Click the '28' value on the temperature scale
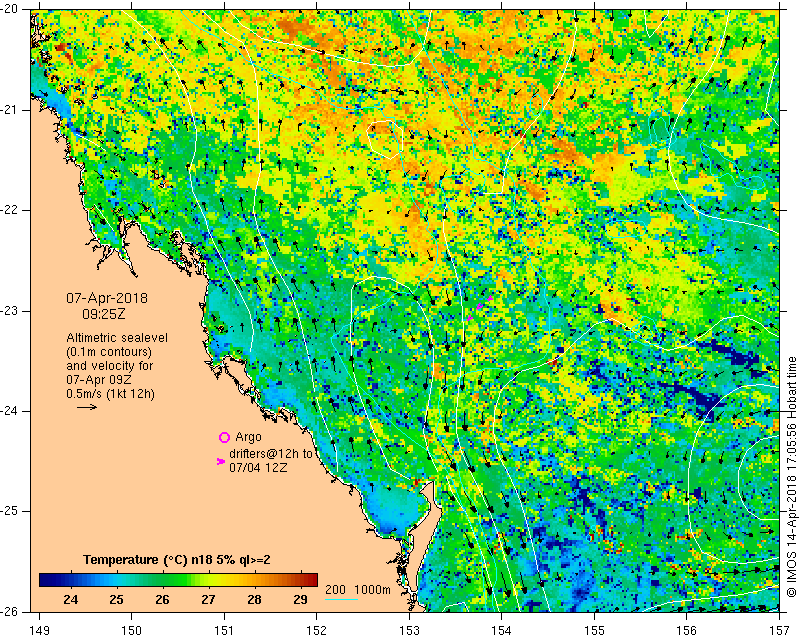 [254, 600]
